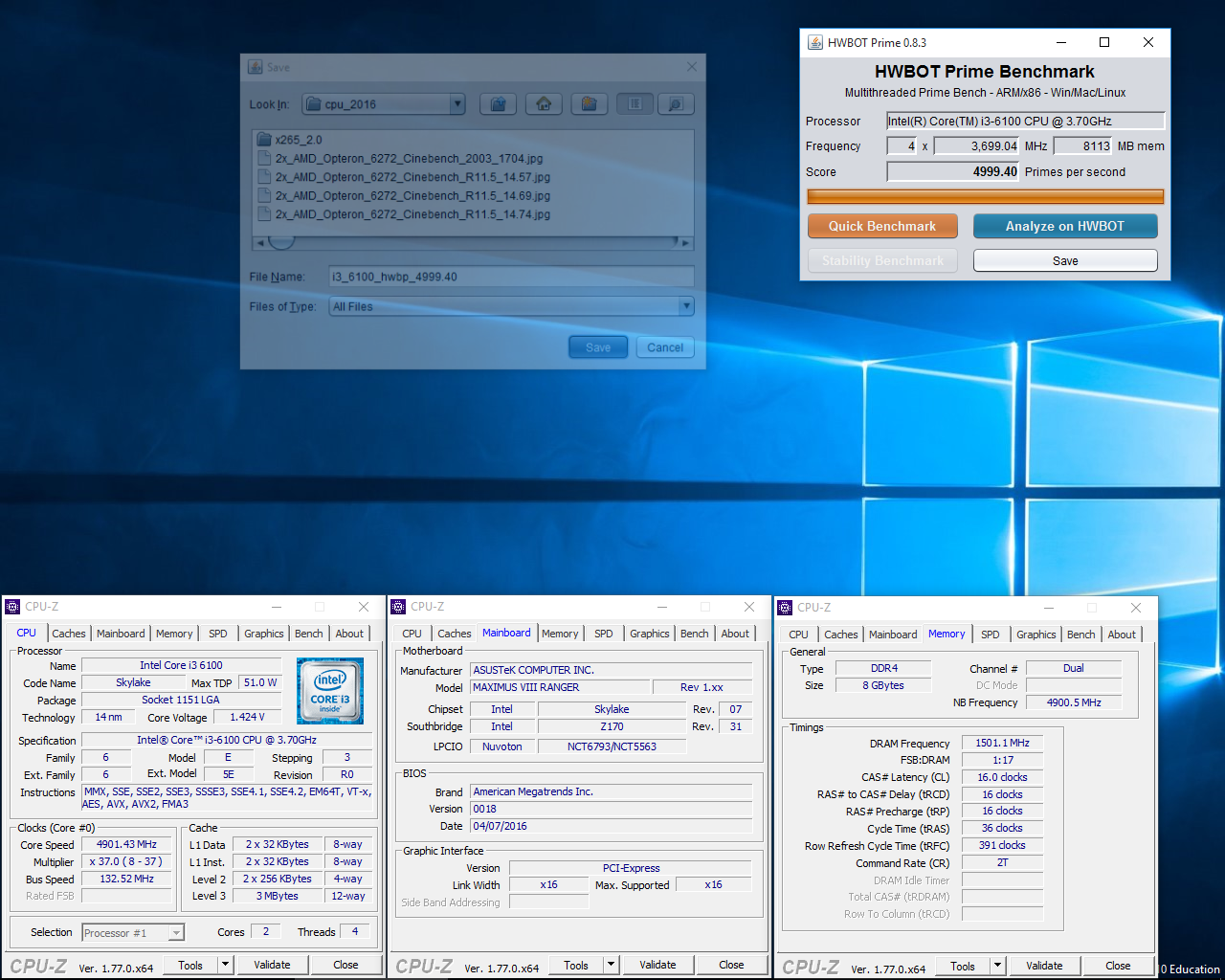Open the Look In folder dropdown

coord(457,104)
